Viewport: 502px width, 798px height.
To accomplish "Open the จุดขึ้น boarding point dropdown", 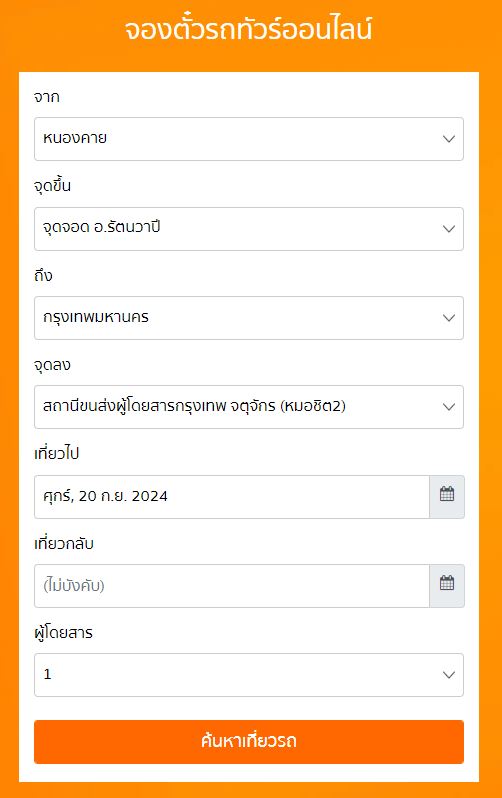I will (x=249, y=229).
